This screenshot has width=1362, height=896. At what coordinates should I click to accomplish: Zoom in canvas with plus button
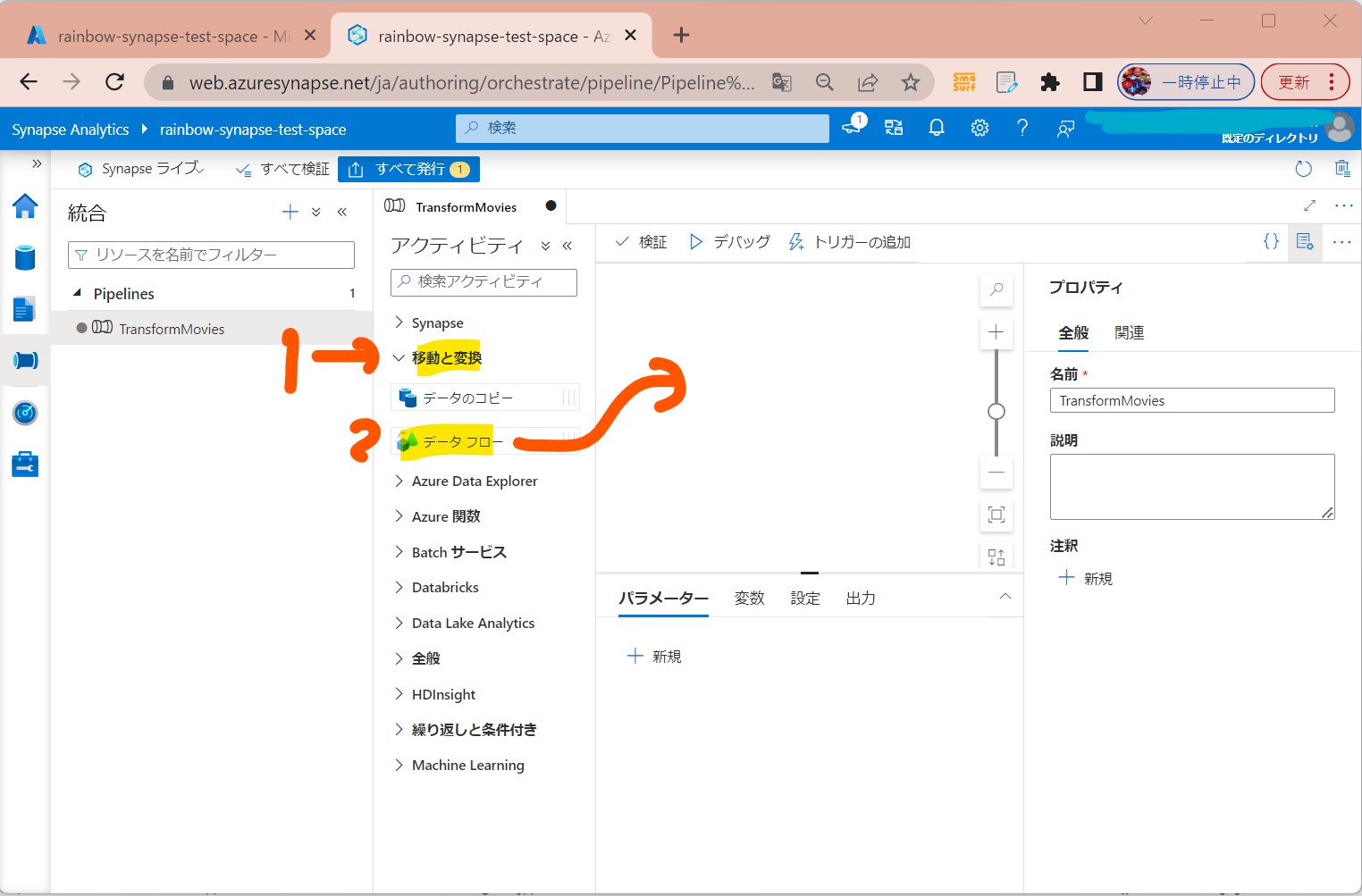996,332
